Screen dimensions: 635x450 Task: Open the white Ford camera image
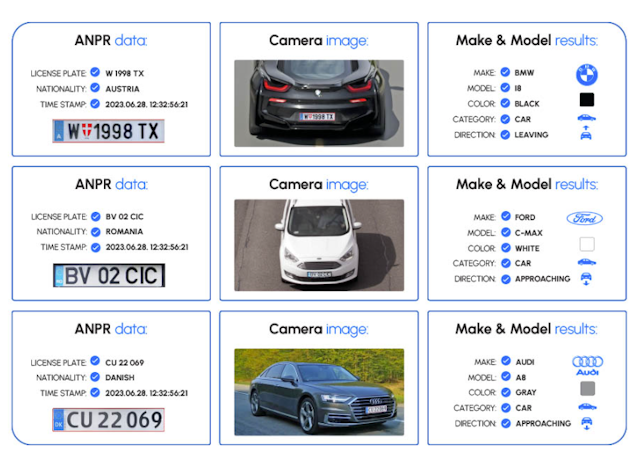tap(319, 245)
